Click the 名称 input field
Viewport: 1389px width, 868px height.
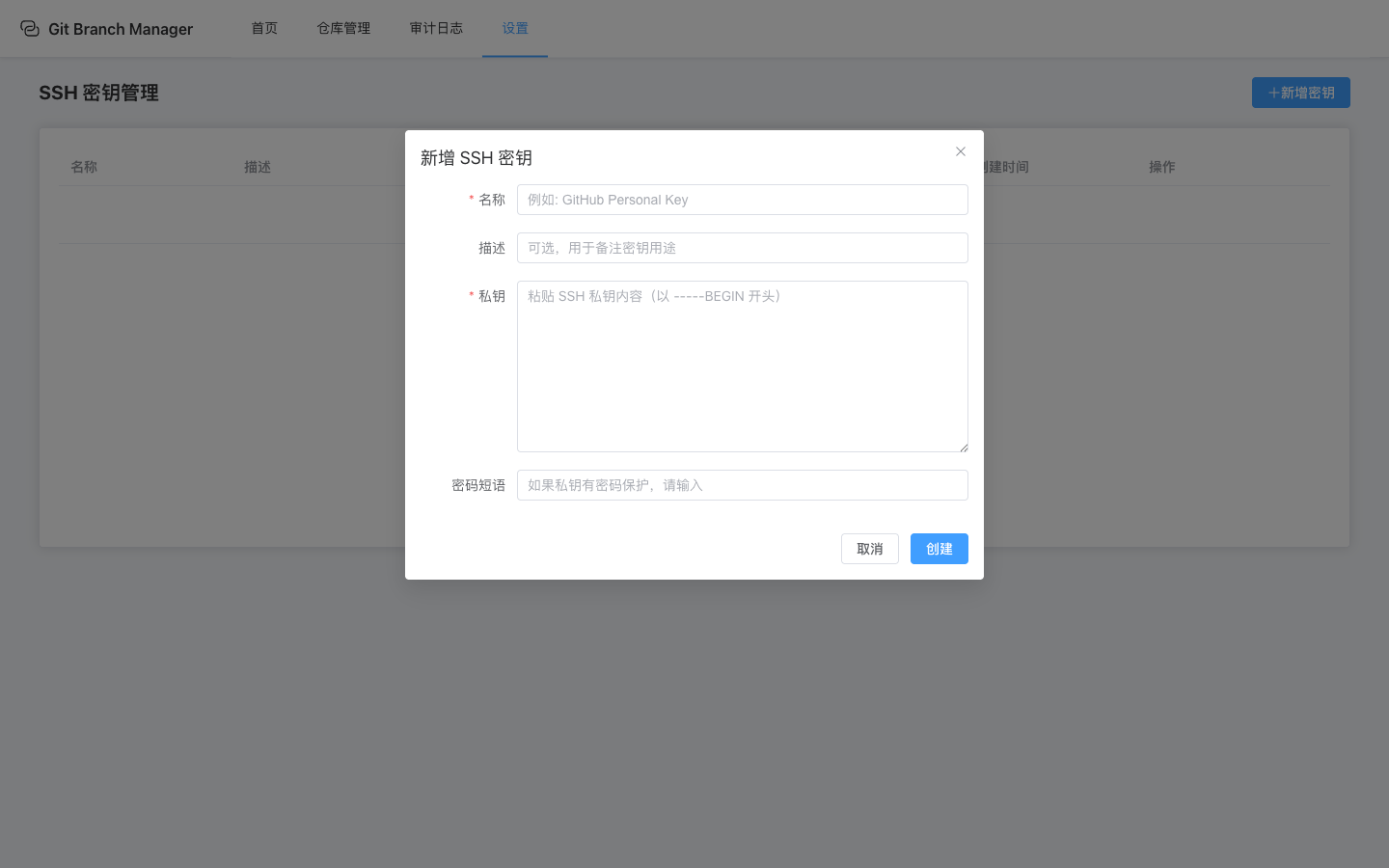743,200
